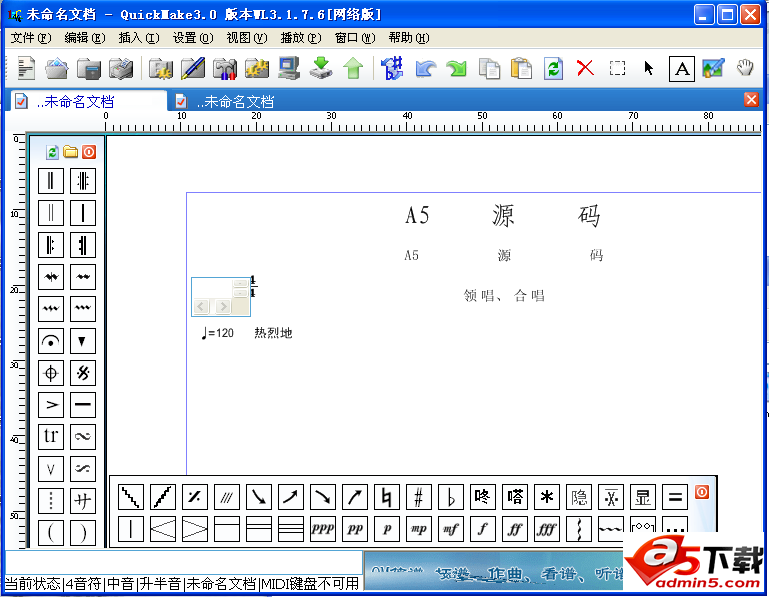Click the copy toolbar icon
This screenshot has width=769, height=597.
point(489,68)
